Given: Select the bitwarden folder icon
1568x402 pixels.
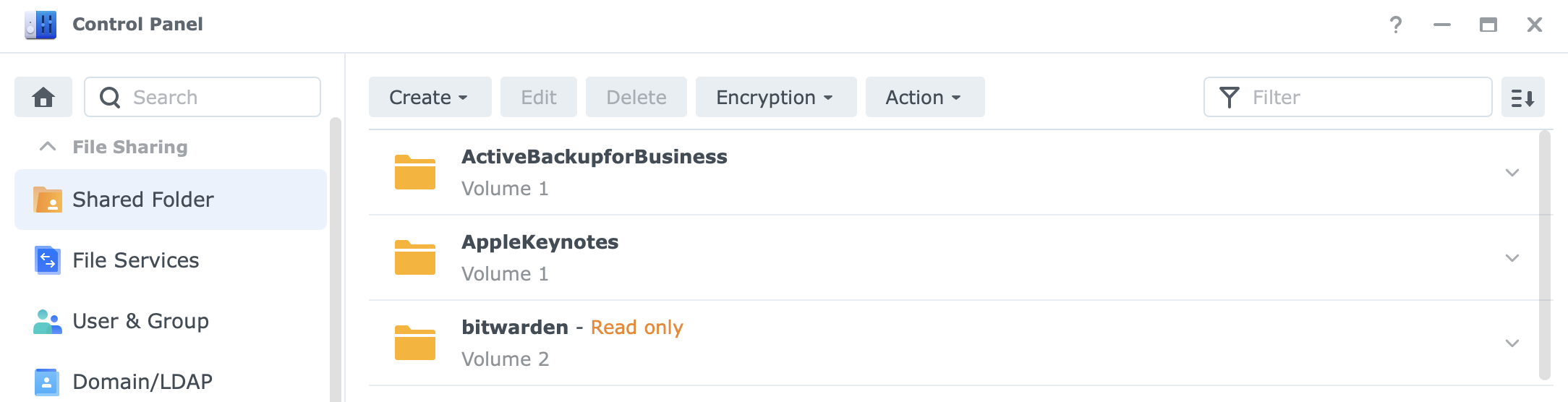Looking at the screenshot, I should click(x=415, y=343).
